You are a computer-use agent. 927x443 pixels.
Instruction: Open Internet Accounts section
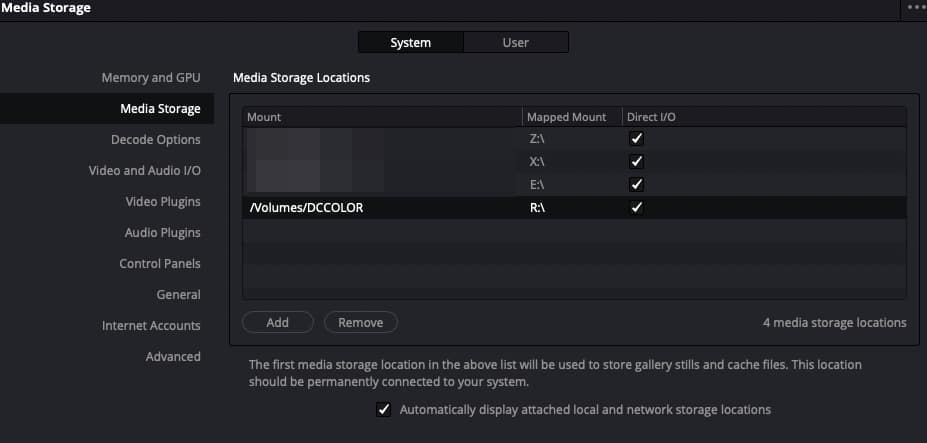click(151, 325)
